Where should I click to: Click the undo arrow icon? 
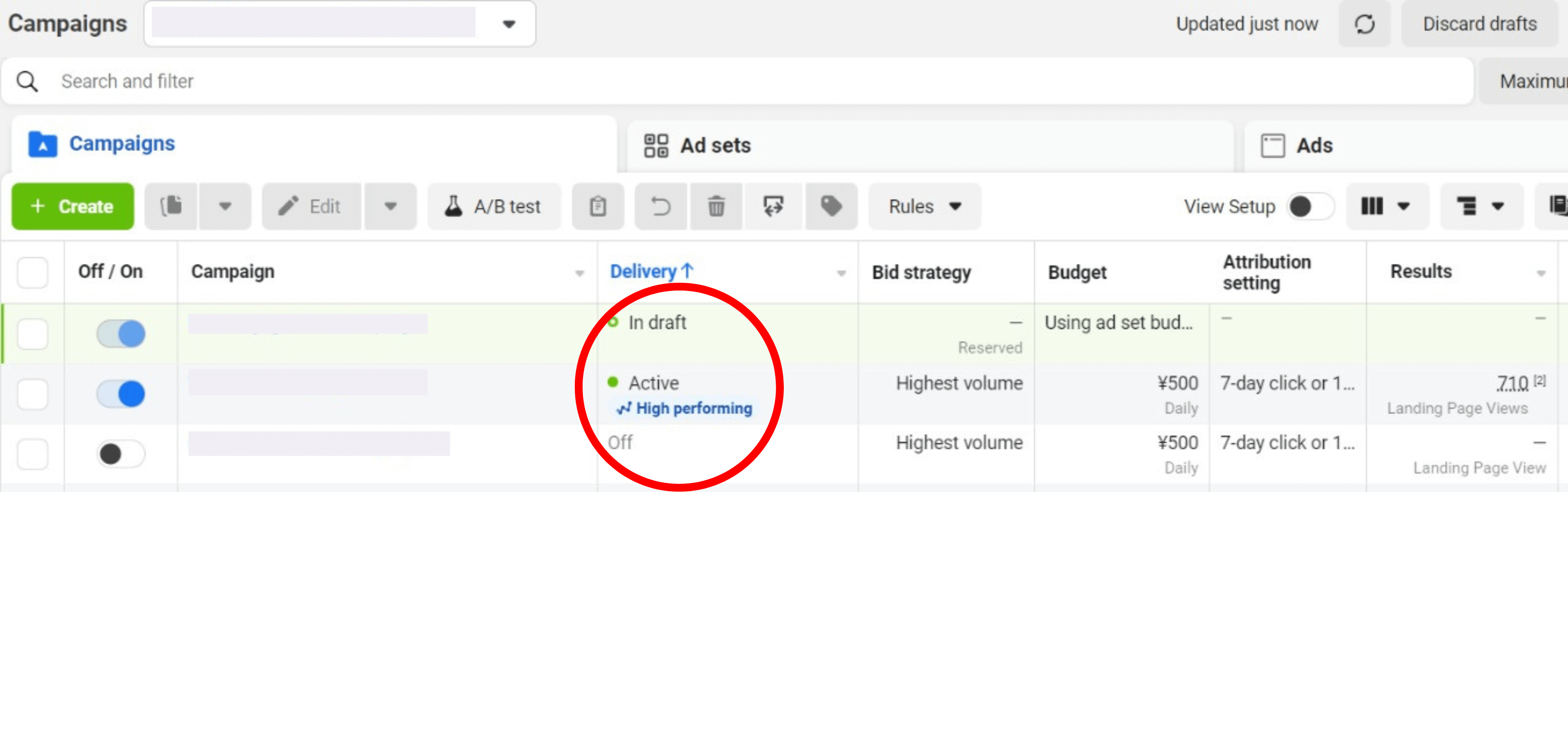pyautogui.click(x=660, y=206)
